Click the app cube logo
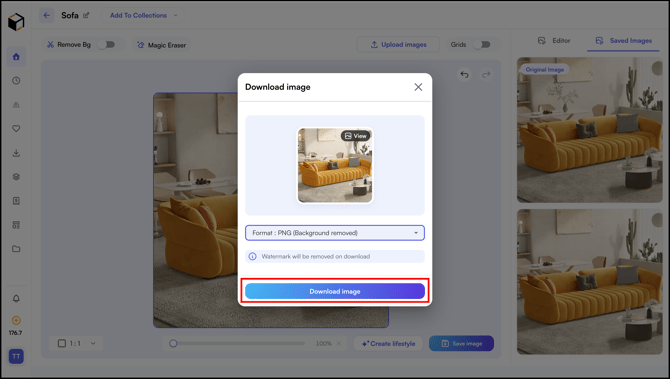Image resolution: width=670 pixels, height=379 pixels. [16, 22]
